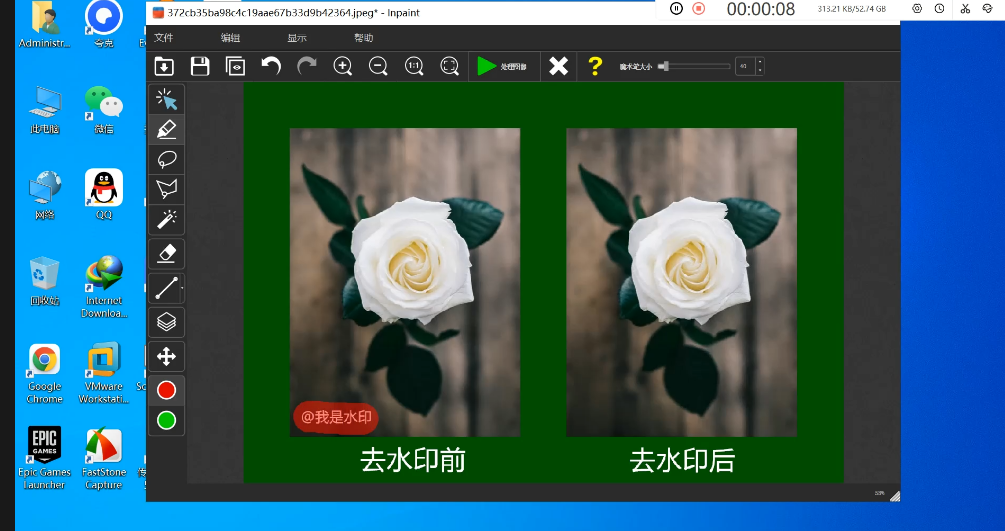
Task: Open the QQ desktop shortcut
Action: pyautogui.click(x=103, y=194)
